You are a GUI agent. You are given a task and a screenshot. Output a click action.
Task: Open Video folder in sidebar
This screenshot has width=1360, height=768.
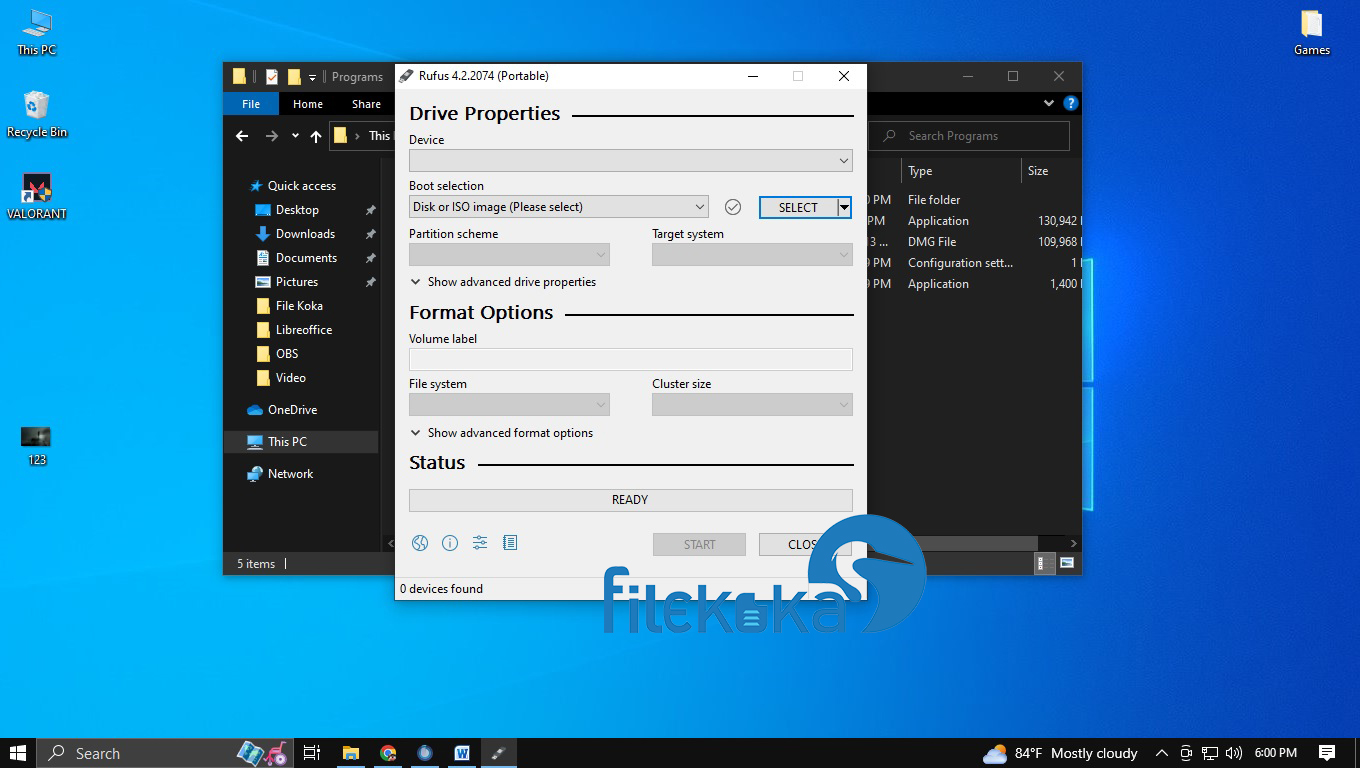pos(290,378)
